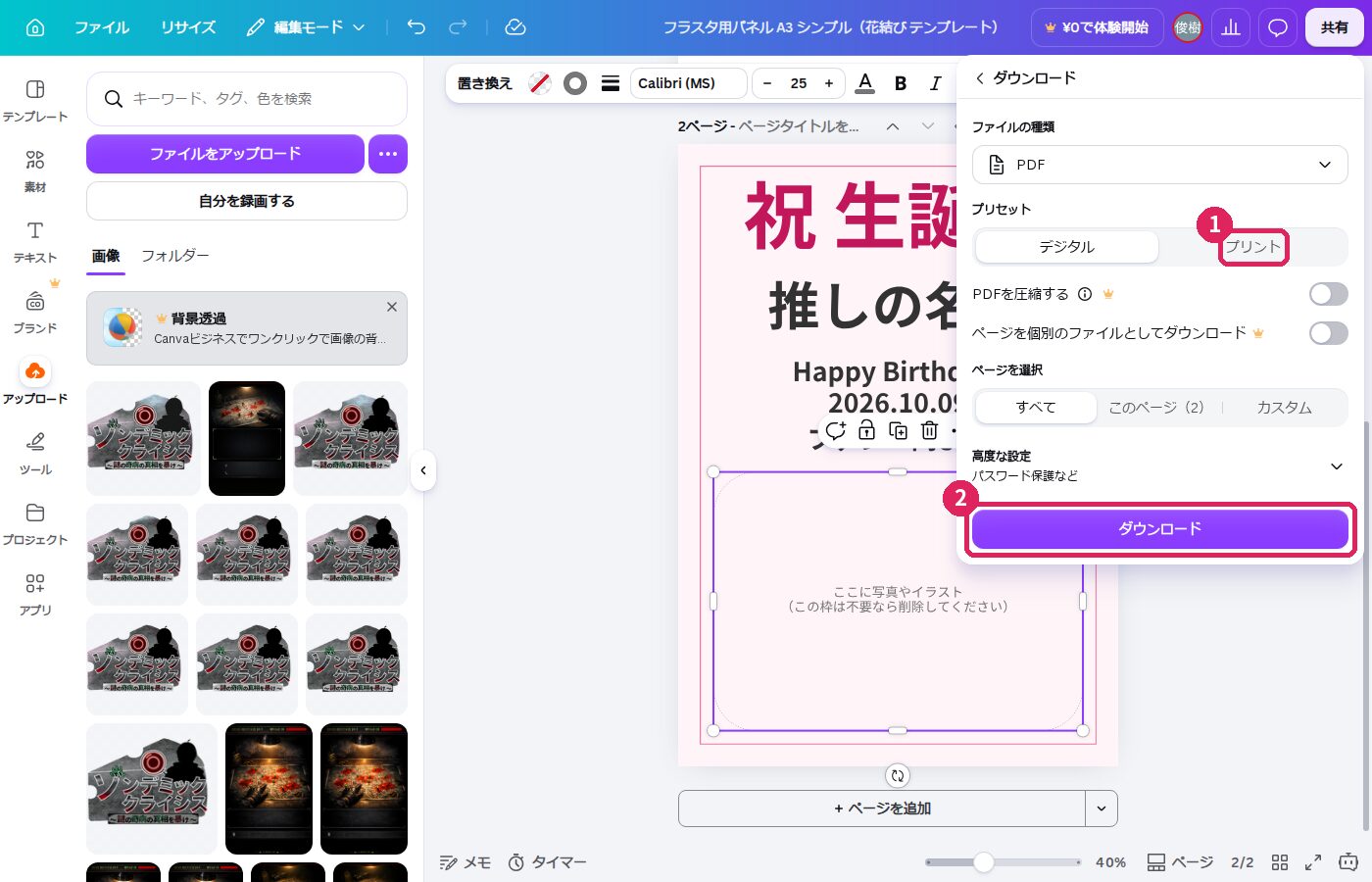Open add page options arrow

[1102, 808]
